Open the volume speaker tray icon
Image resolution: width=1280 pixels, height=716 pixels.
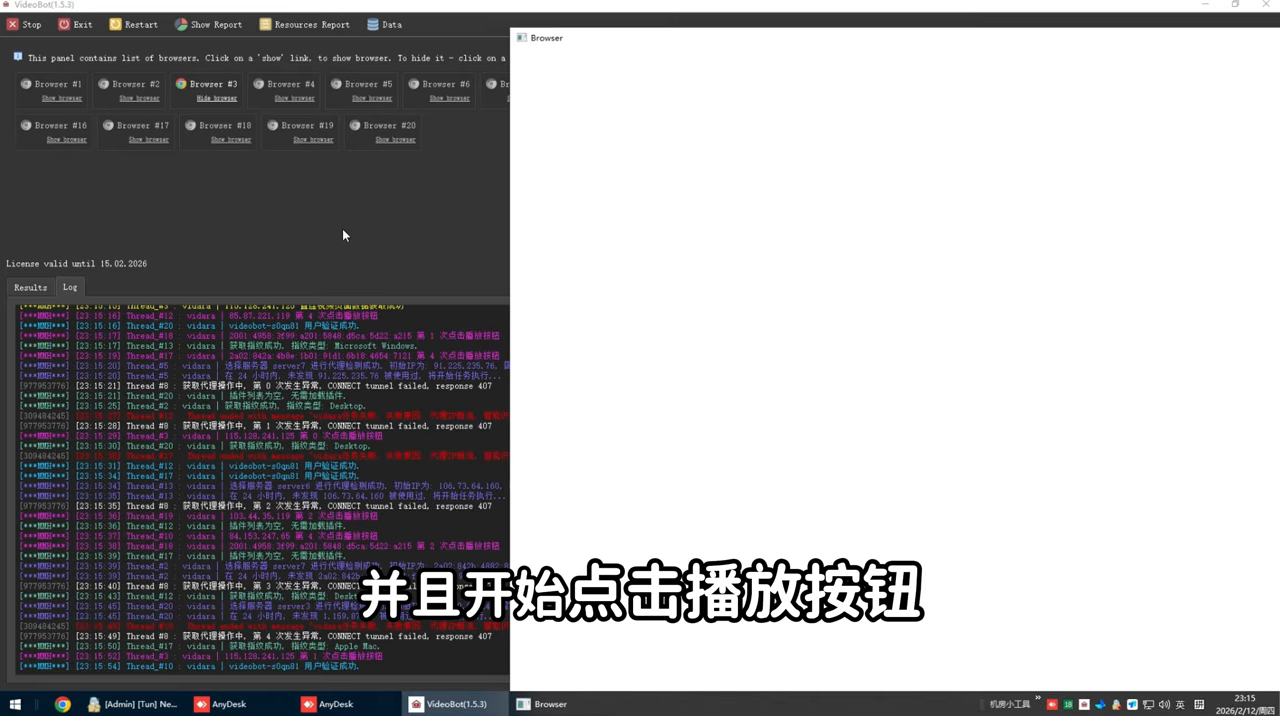click(1164, 705)
